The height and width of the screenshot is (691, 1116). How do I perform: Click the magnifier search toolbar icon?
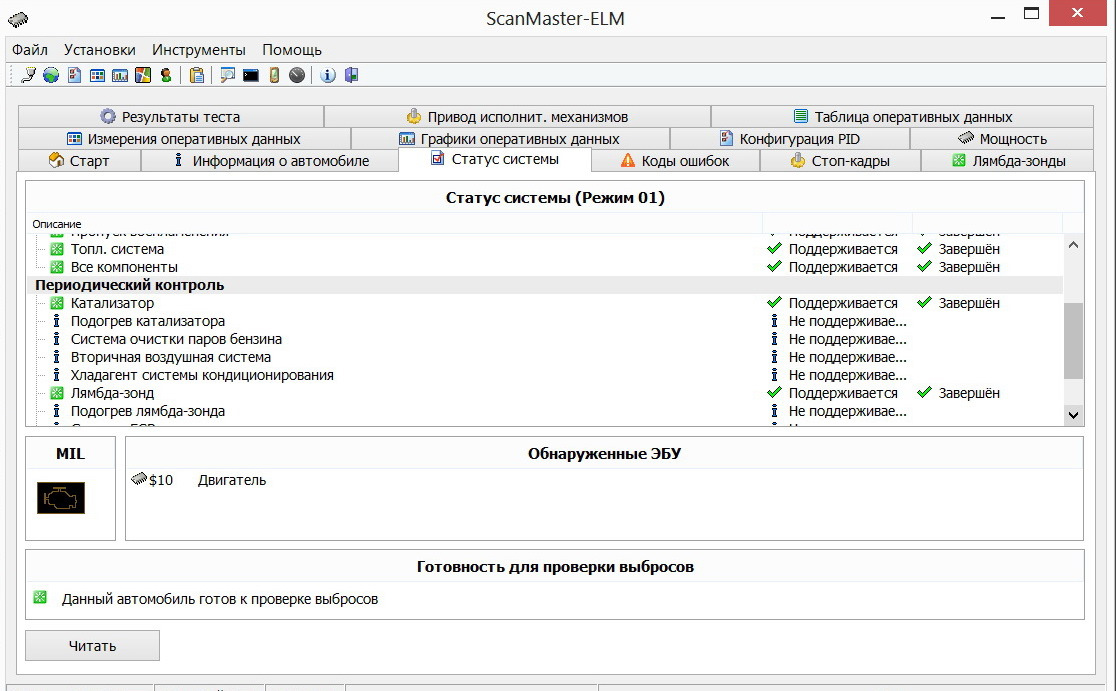point(228,75)
